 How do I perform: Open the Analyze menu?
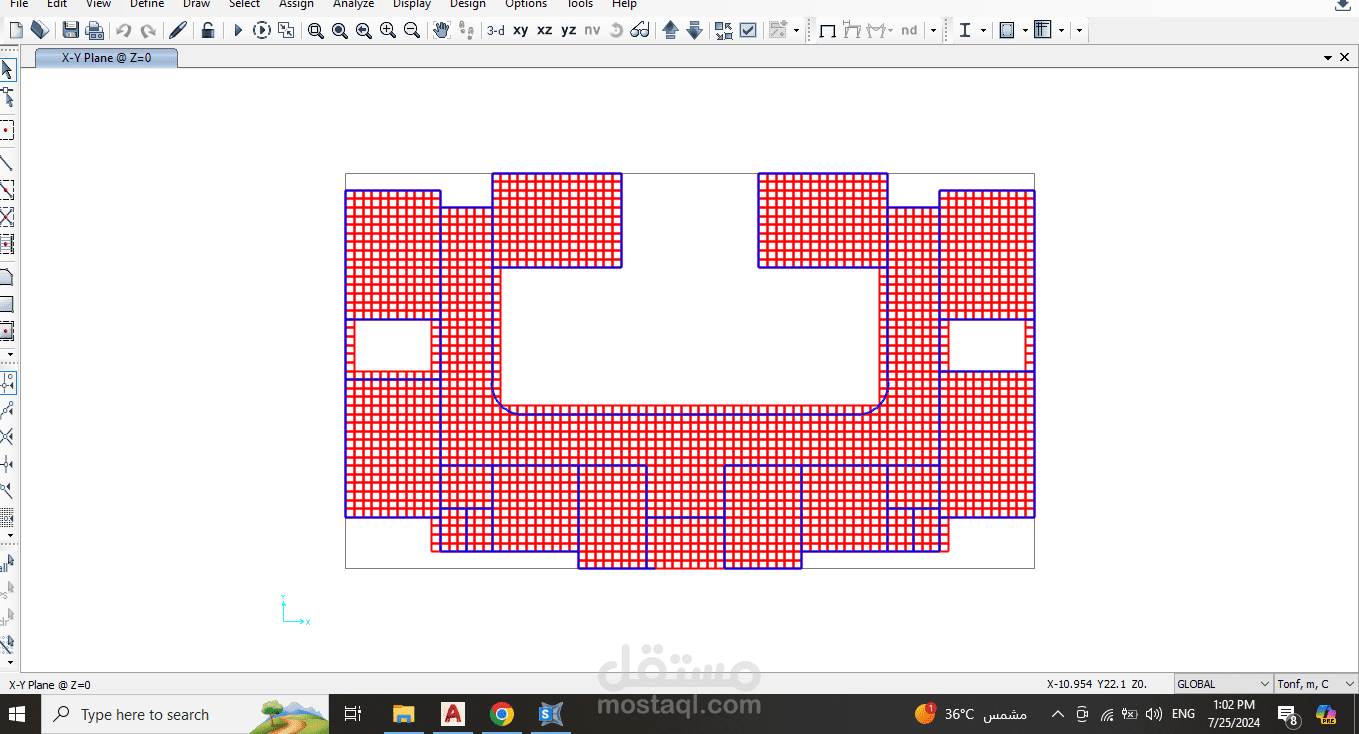[x=353, y=4]
